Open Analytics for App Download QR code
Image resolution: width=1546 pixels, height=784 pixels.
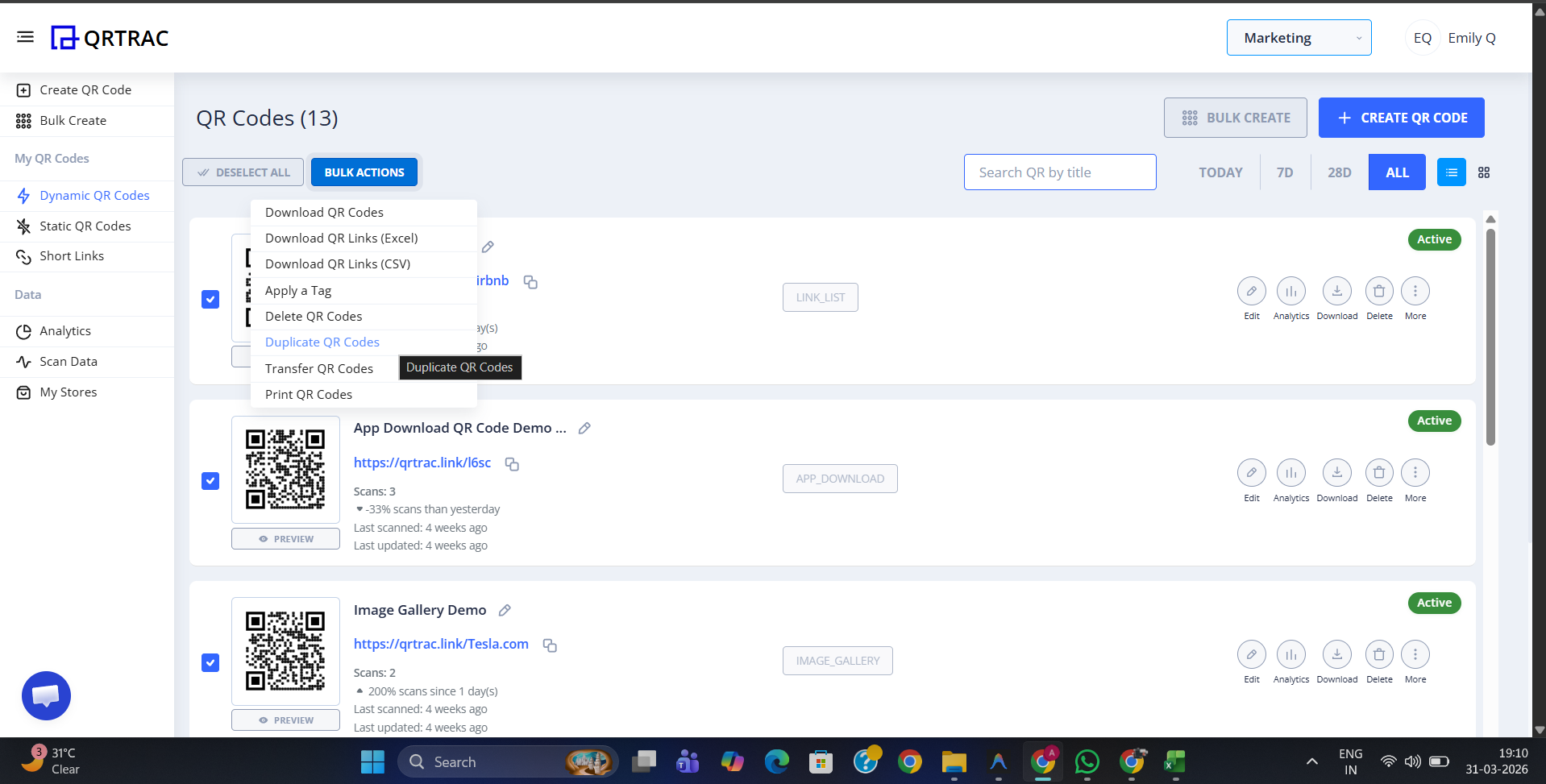pyautogui.click(x=1290, y=473)
